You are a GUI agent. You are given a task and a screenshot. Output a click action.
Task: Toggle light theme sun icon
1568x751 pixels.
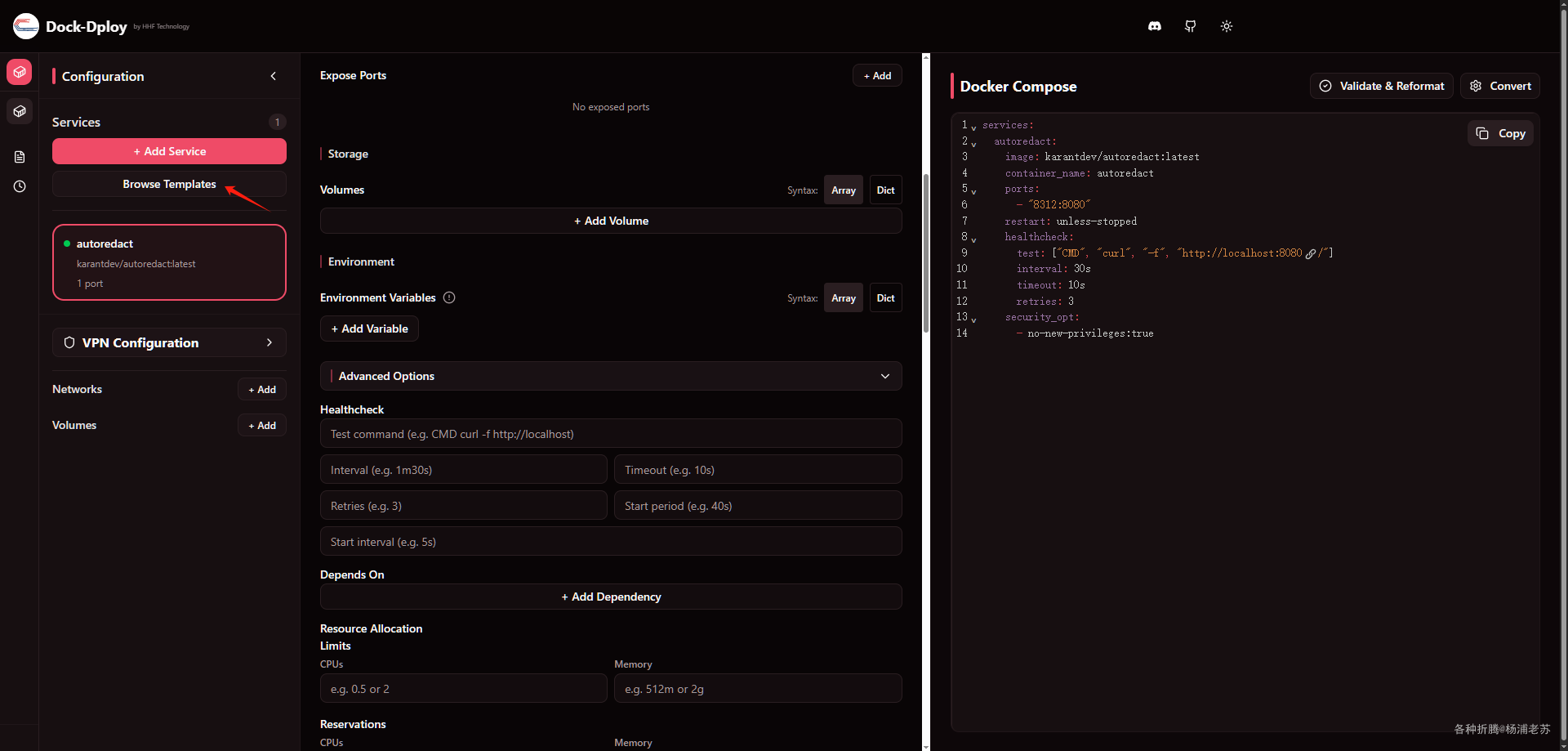(1227, 26)
